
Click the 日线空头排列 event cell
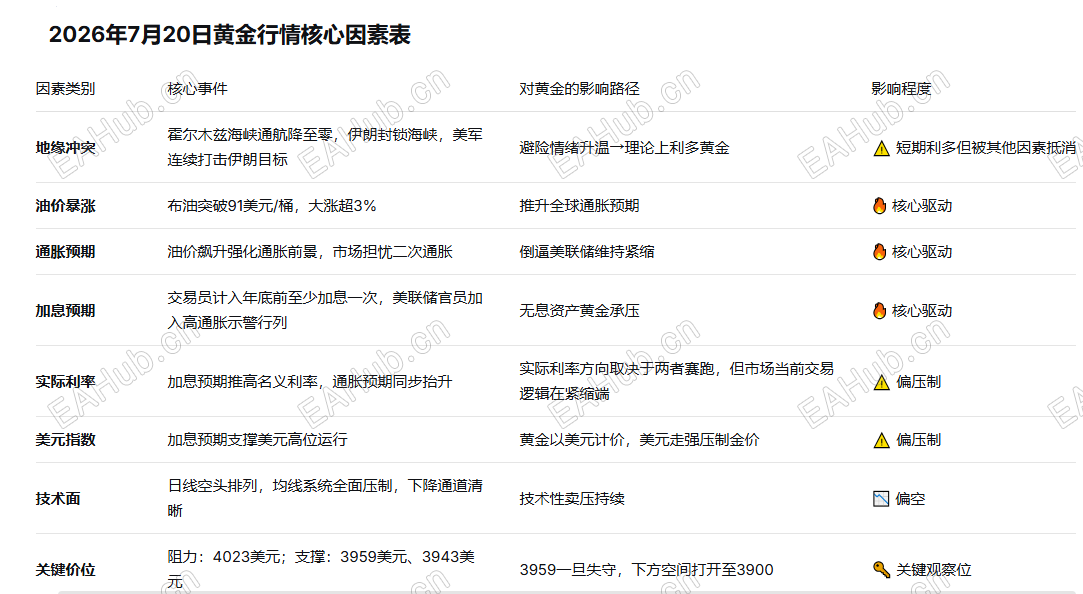[x=325, y=498]
